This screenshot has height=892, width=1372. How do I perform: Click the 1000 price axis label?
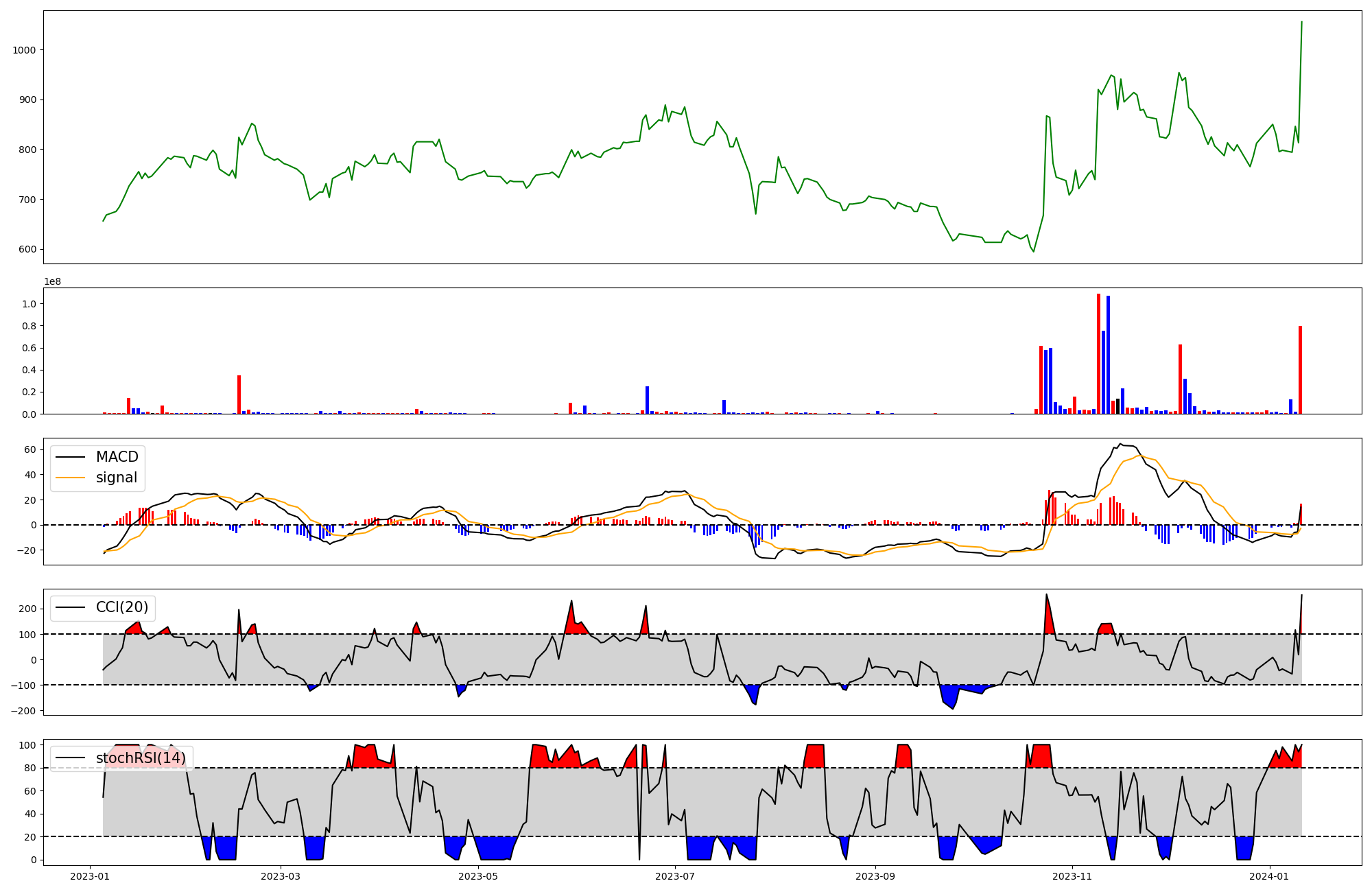tap(24, 50)
